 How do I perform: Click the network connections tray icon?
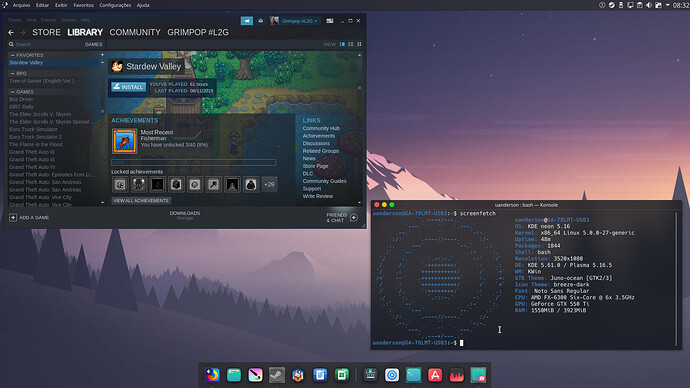click(631, 5)
